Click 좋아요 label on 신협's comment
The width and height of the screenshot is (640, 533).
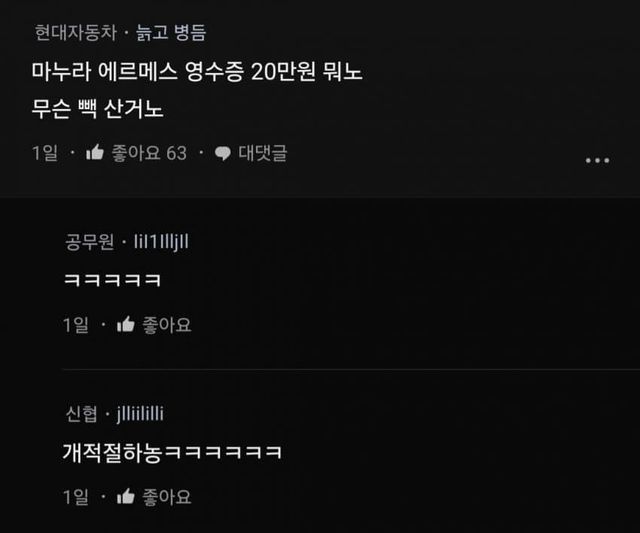tap(167, 497)
